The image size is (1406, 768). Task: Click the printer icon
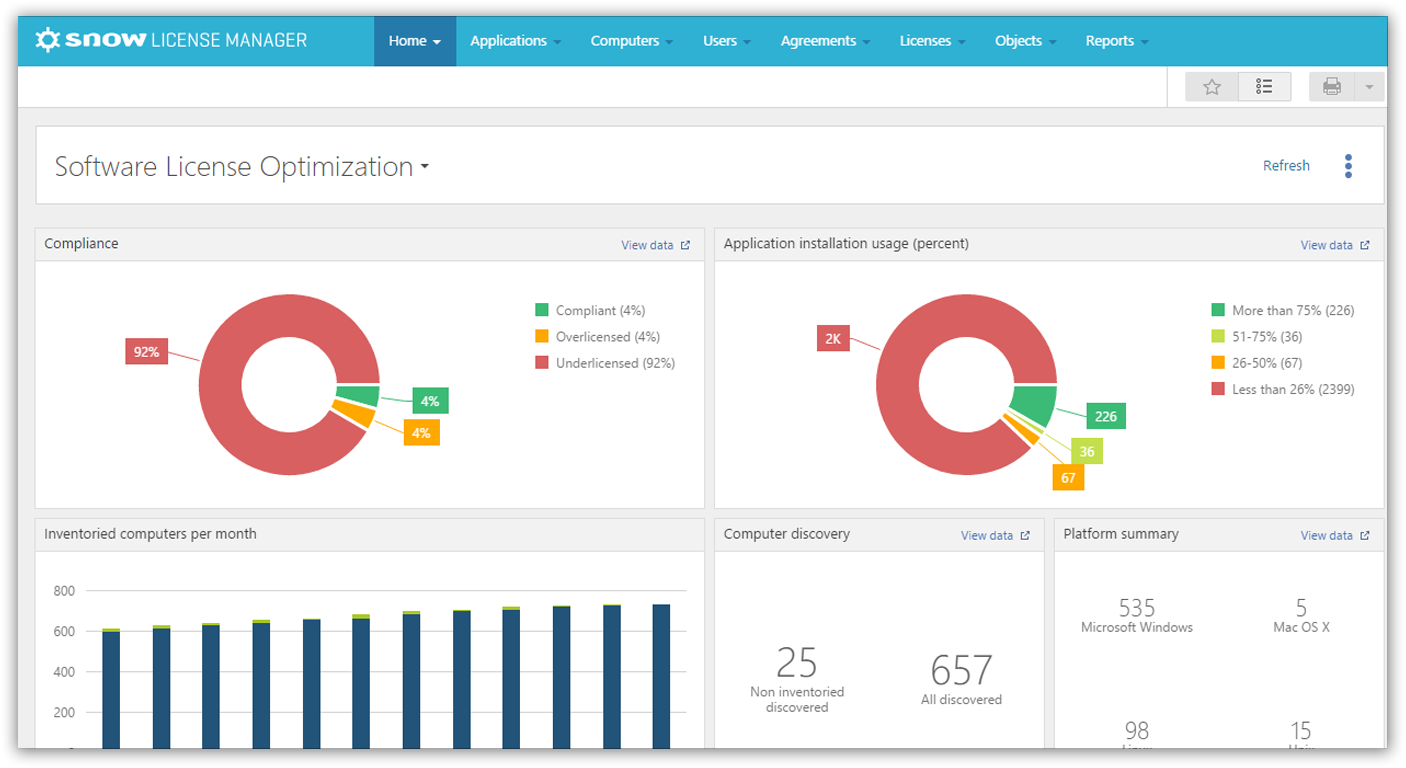pyautogui.click(x=1332, y=87)
